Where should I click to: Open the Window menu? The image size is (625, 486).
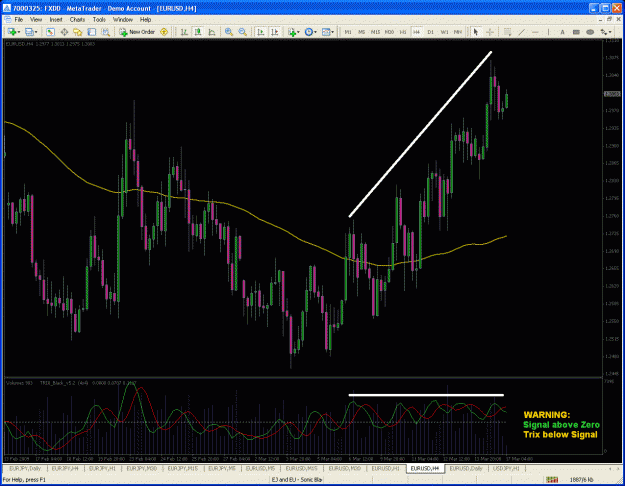click(x=123, y=20)
